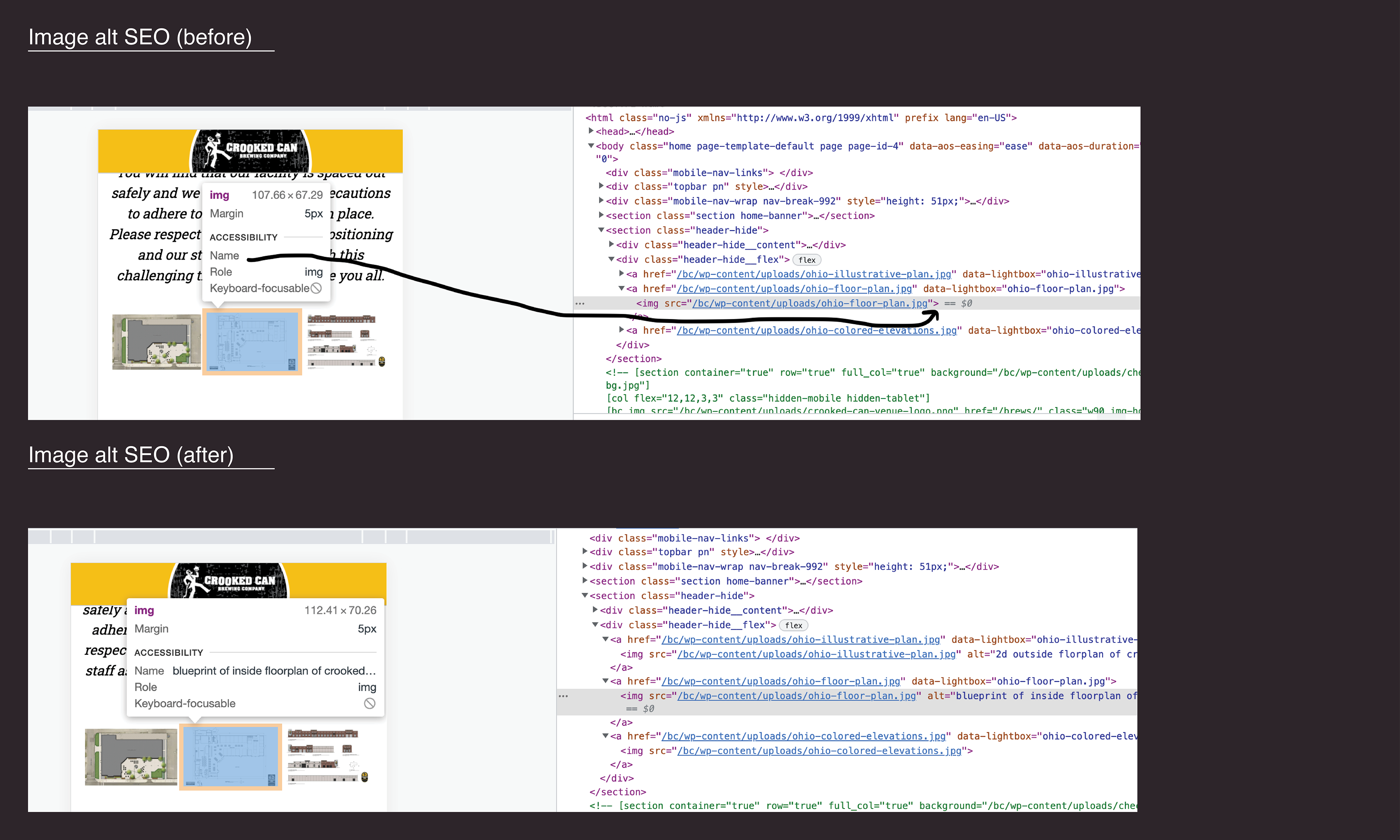Expand mobile-nav-wrap div in the before DOM

(x=601, y=201)
